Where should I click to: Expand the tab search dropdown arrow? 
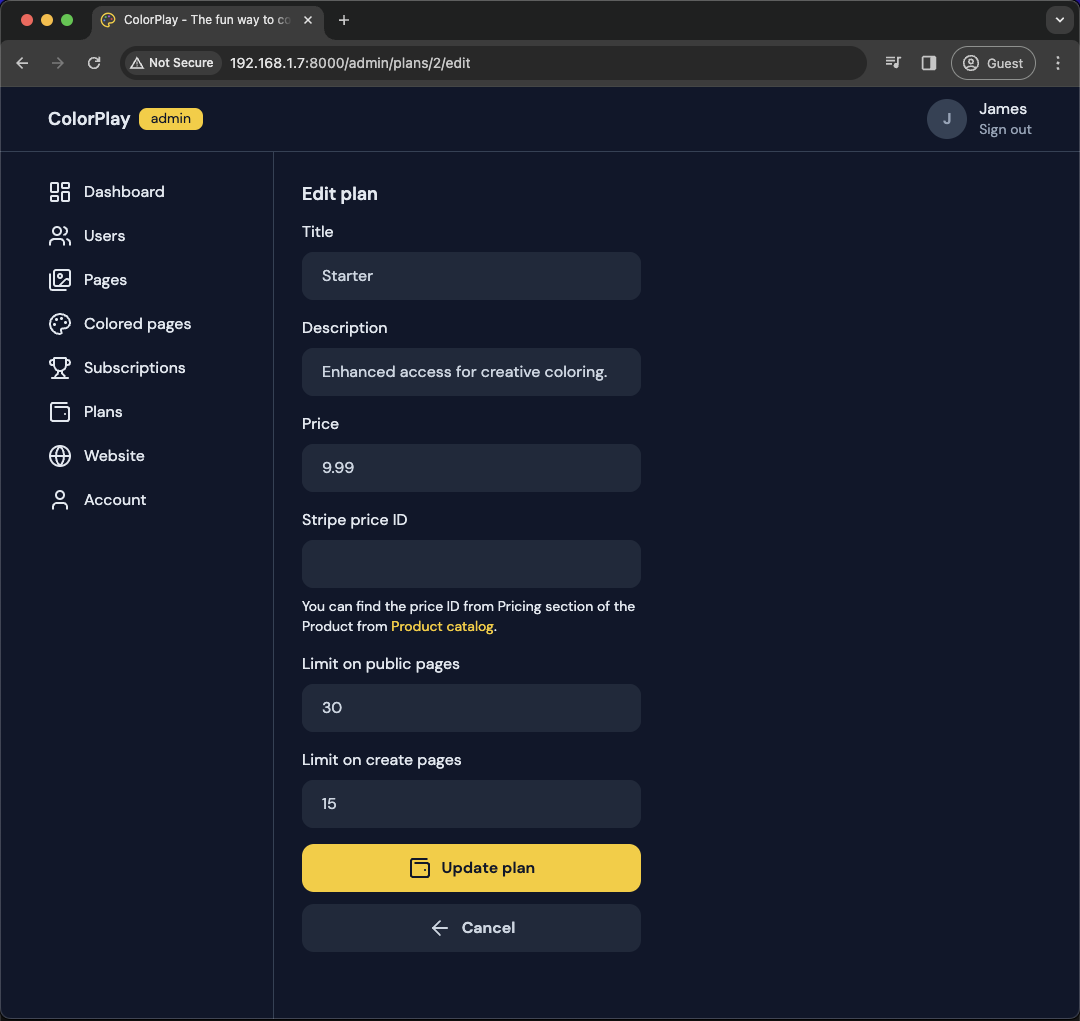click(1059, 20)
